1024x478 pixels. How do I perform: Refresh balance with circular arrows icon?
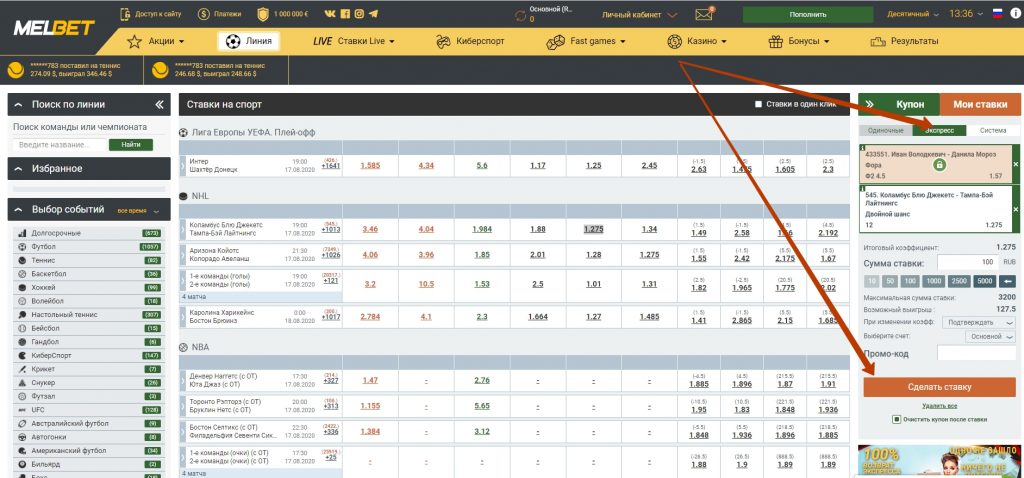pos(520,15)
